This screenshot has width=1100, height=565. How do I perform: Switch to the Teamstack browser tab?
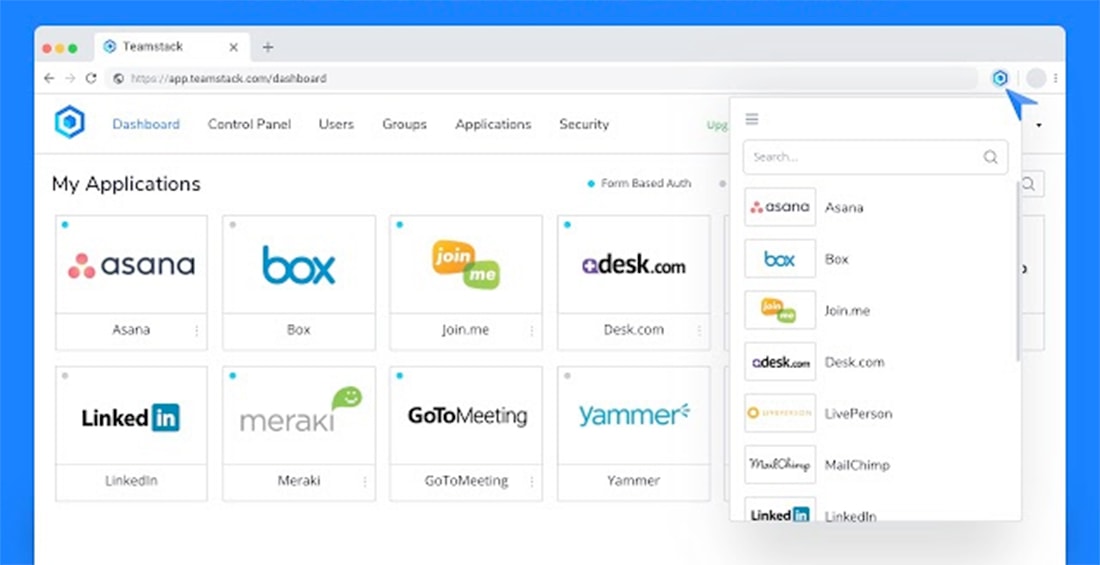tap(170, 47)
